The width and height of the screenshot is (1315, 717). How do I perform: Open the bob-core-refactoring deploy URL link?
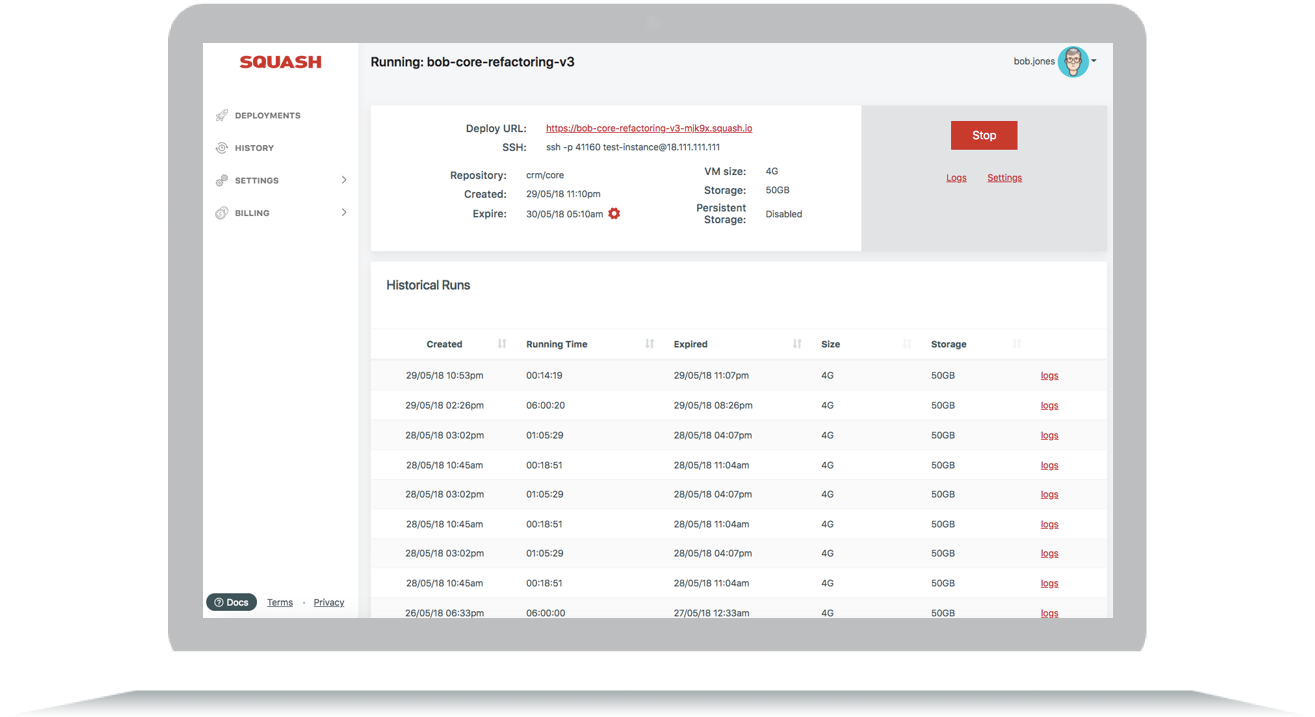point(649,128)
